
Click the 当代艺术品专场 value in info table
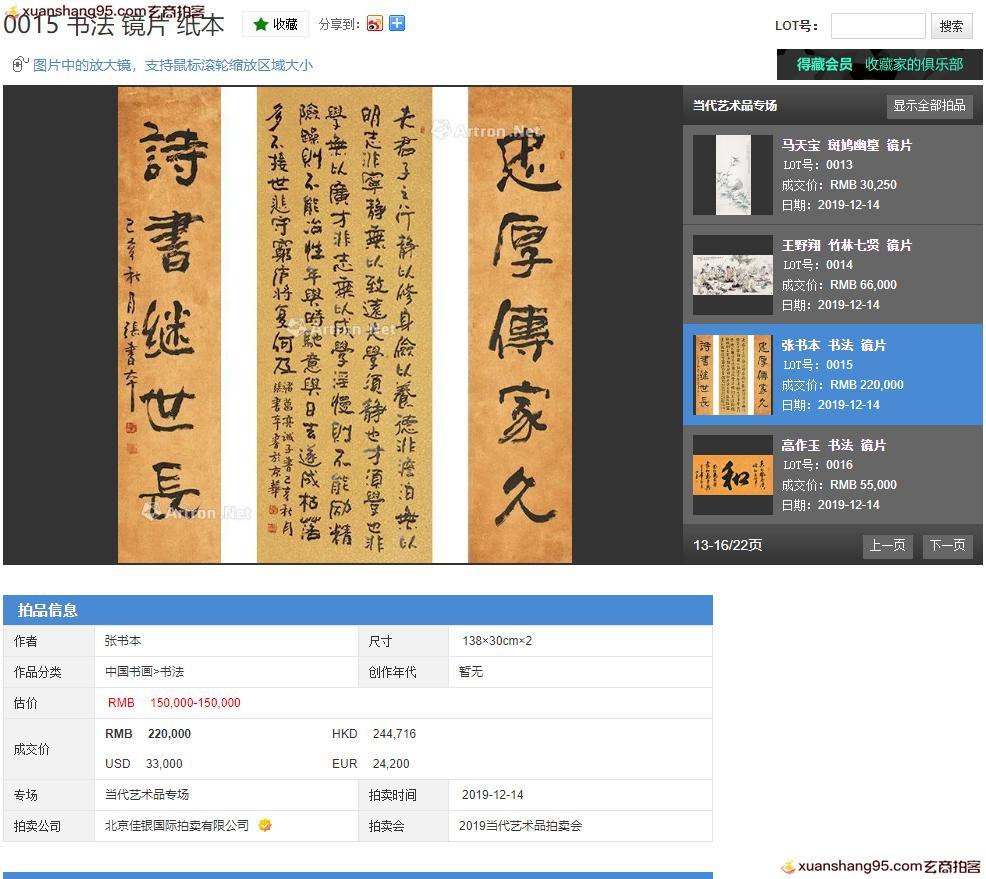[147, 795]
